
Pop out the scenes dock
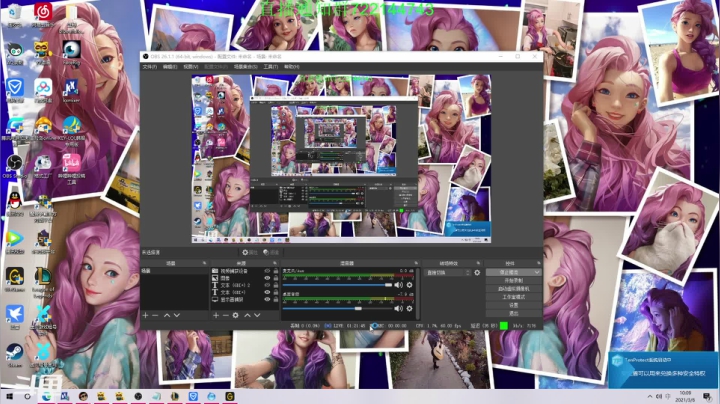pos(204,264)
